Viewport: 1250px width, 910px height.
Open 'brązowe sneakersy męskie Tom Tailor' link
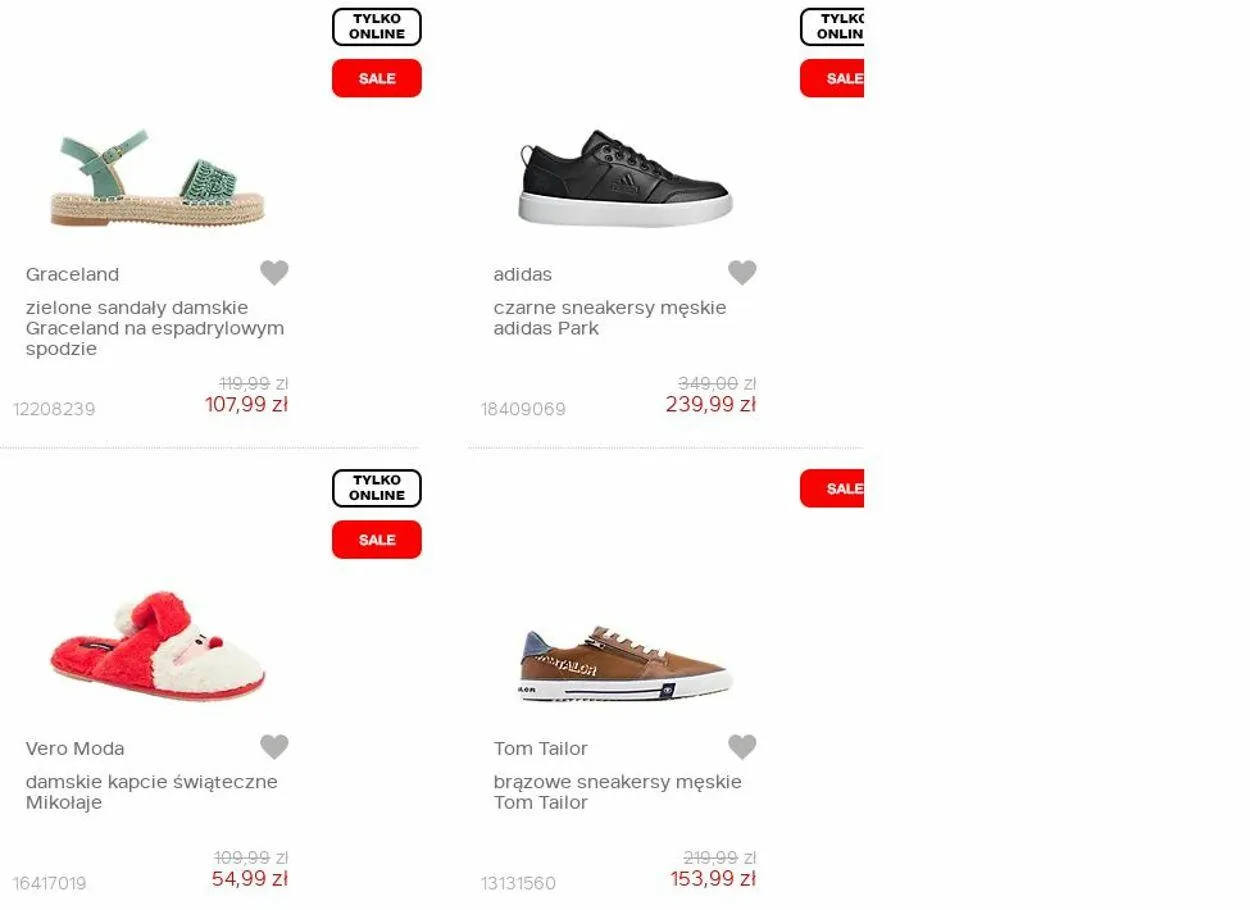click(618, 792)
